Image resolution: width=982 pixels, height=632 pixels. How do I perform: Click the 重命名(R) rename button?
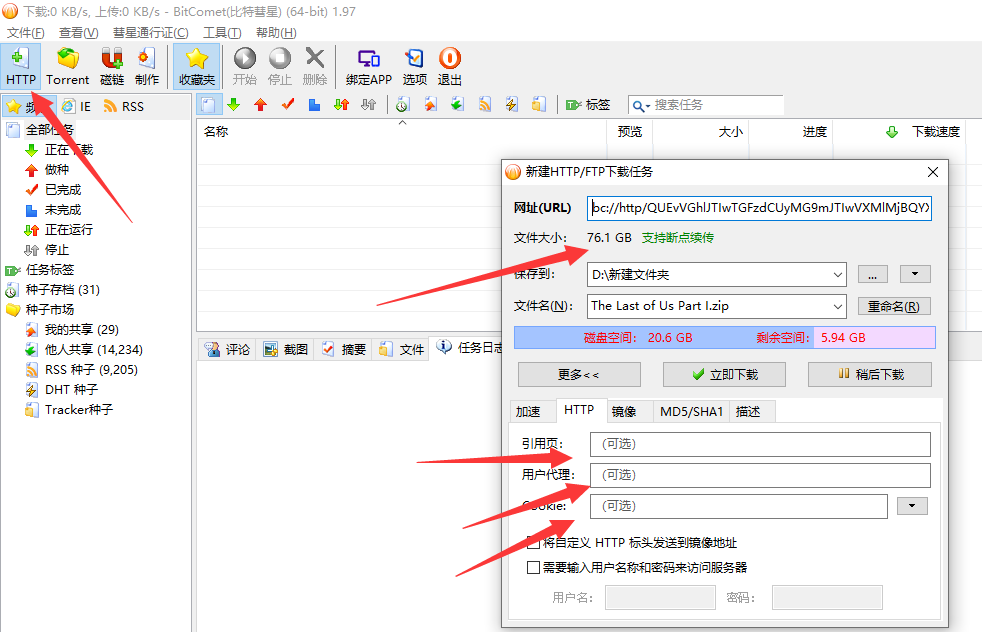894,306
